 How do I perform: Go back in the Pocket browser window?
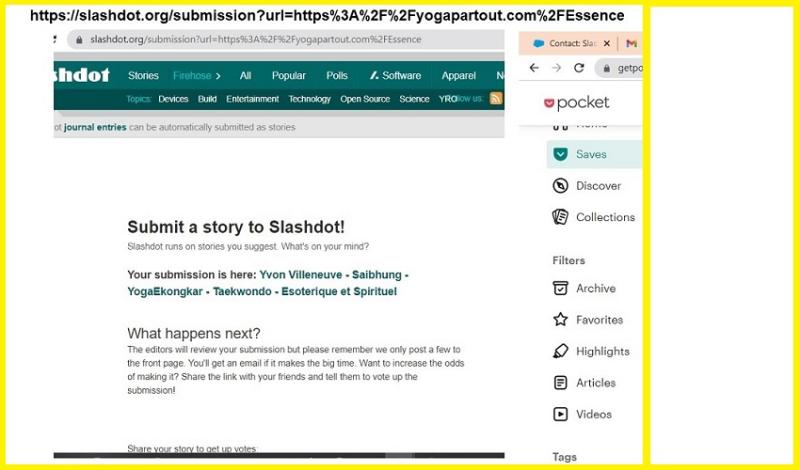click(x=533, y=68)
